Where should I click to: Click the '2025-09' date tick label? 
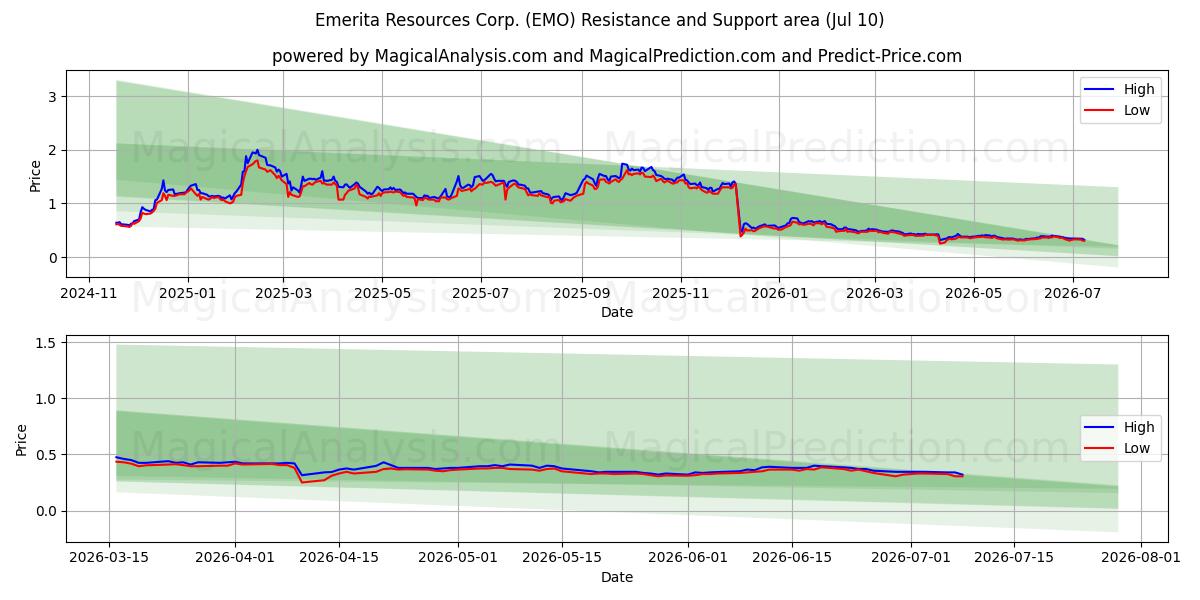(582, 293)
